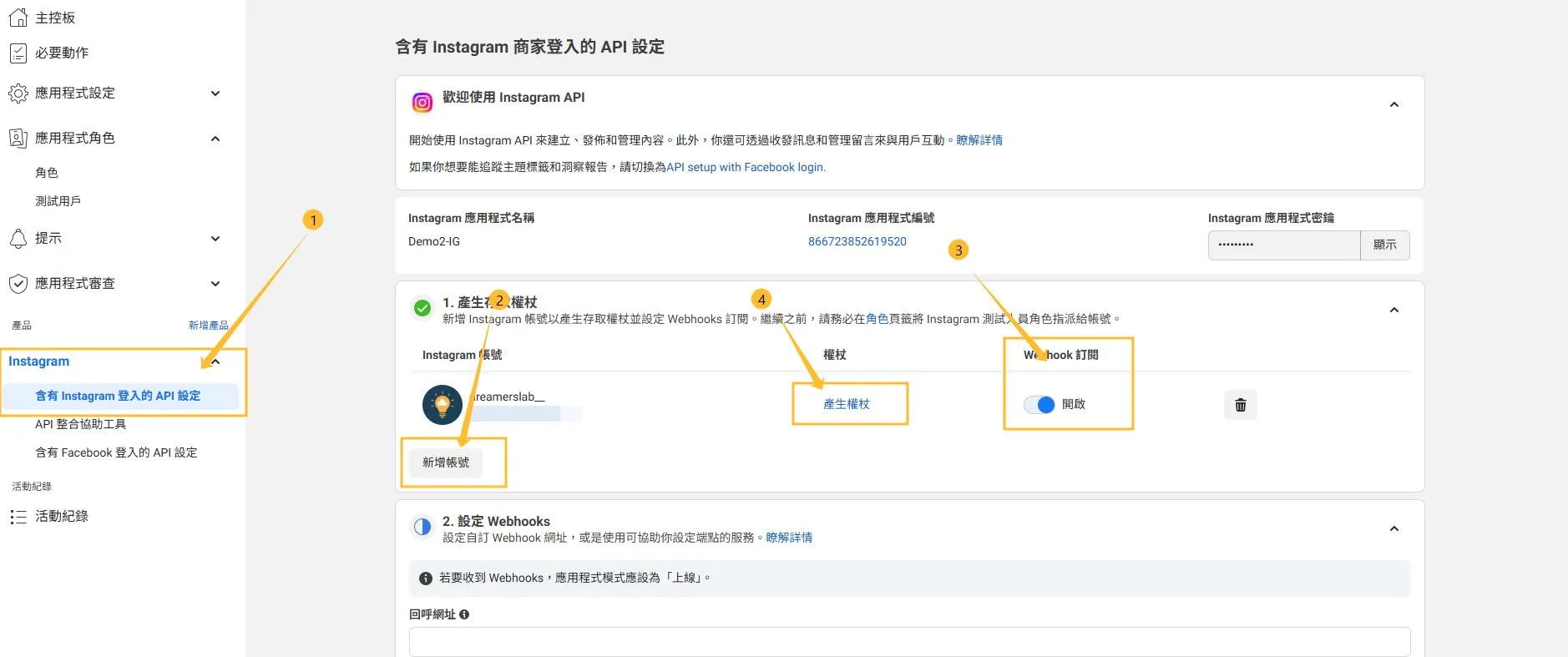This screenshot has height=657, width=1568.
Task: Click Instagram app ID 866723852619520
Action: coord(857,241)
